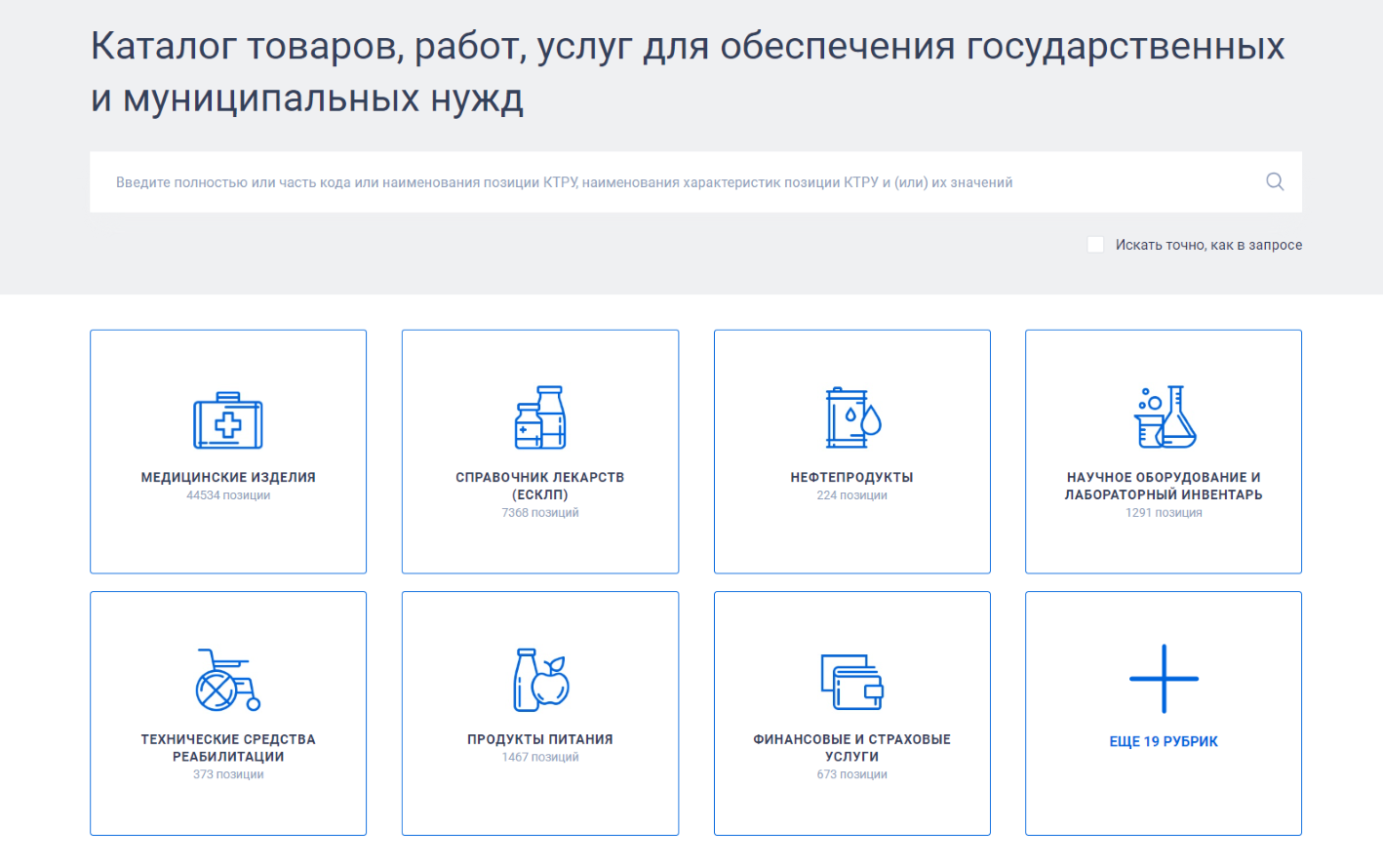Viewport: 1383px width, 868px height.
Task: Select the 'Финансовые и страховые услуги' title
Action: 852,748
